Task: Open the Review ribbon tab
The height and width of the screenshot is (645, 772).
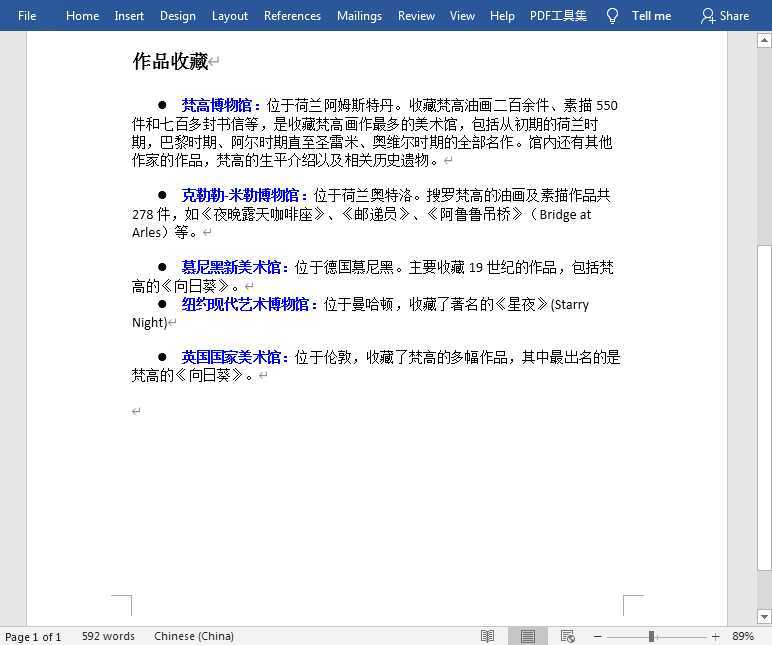Action: click(416, 16)
